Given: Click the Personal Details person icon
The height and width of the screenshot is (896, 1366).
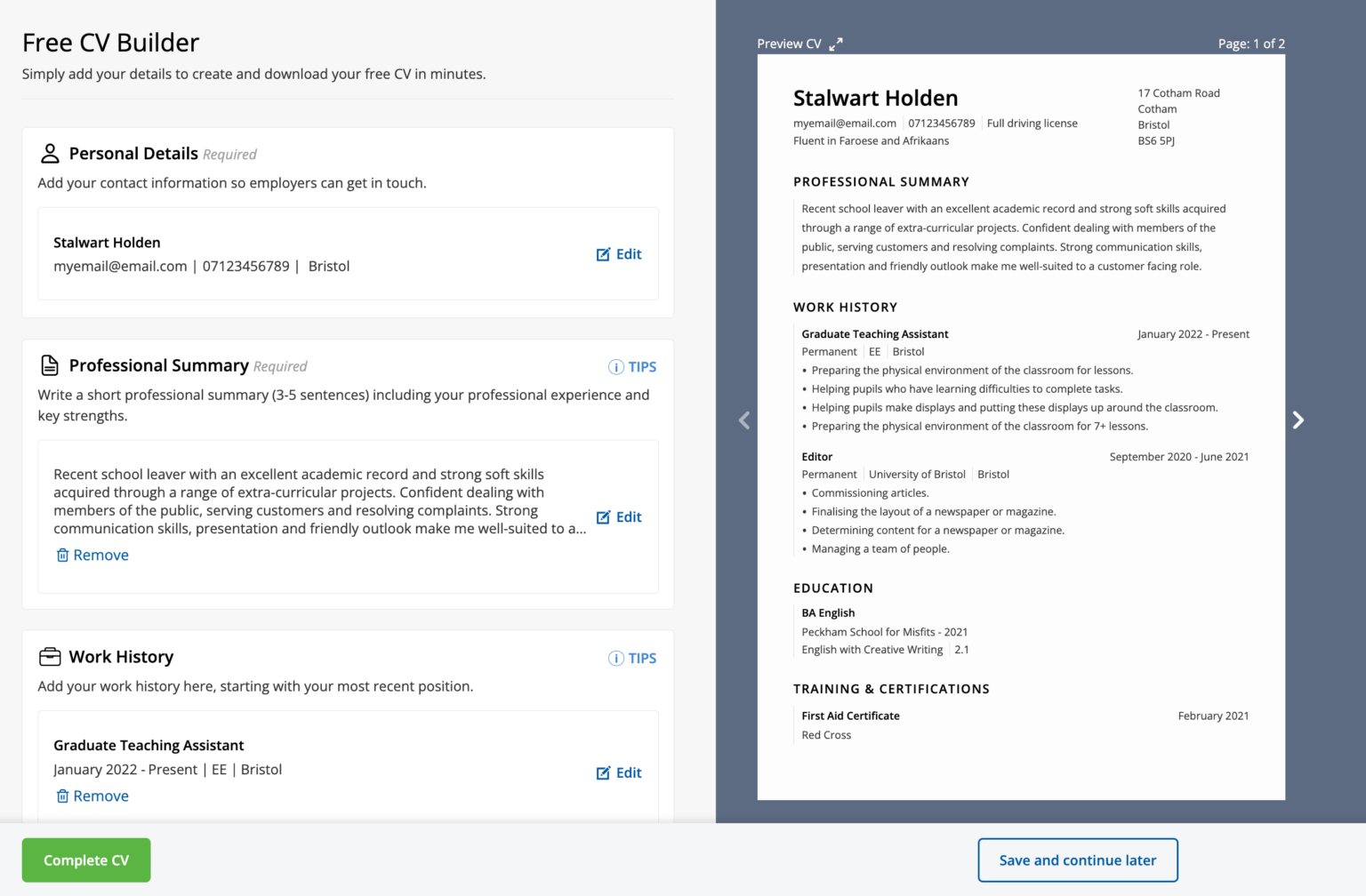Looking at the screenshot, I should point(50,153).
